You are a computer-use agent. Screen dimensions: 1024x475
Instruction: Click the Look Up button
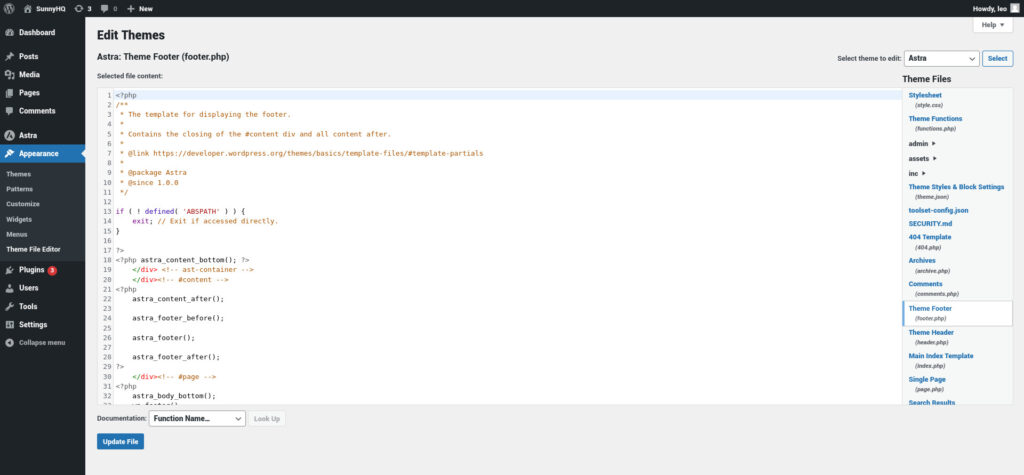coord(266,419)
